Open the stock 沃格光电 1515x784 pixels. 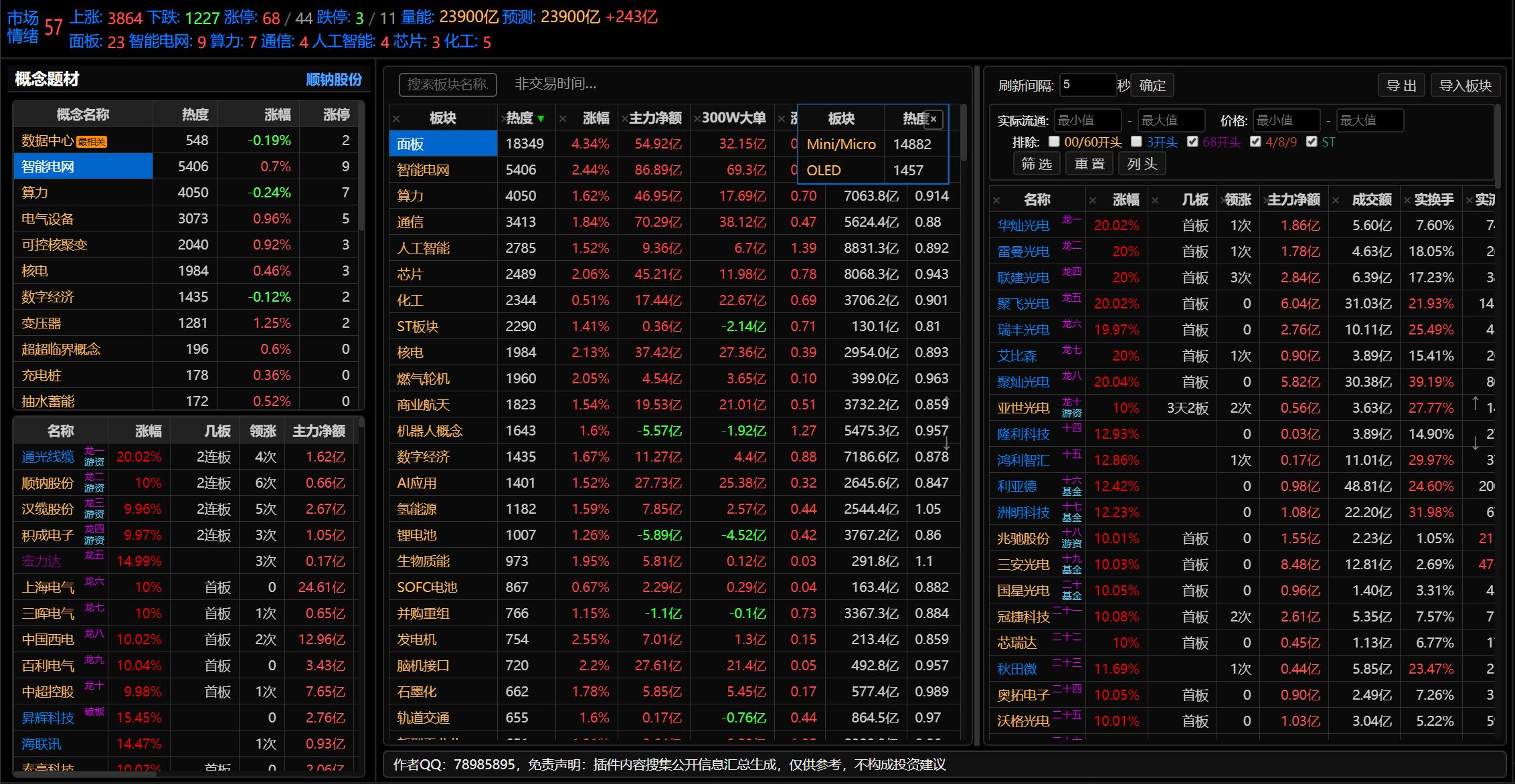click(1023, 721)
